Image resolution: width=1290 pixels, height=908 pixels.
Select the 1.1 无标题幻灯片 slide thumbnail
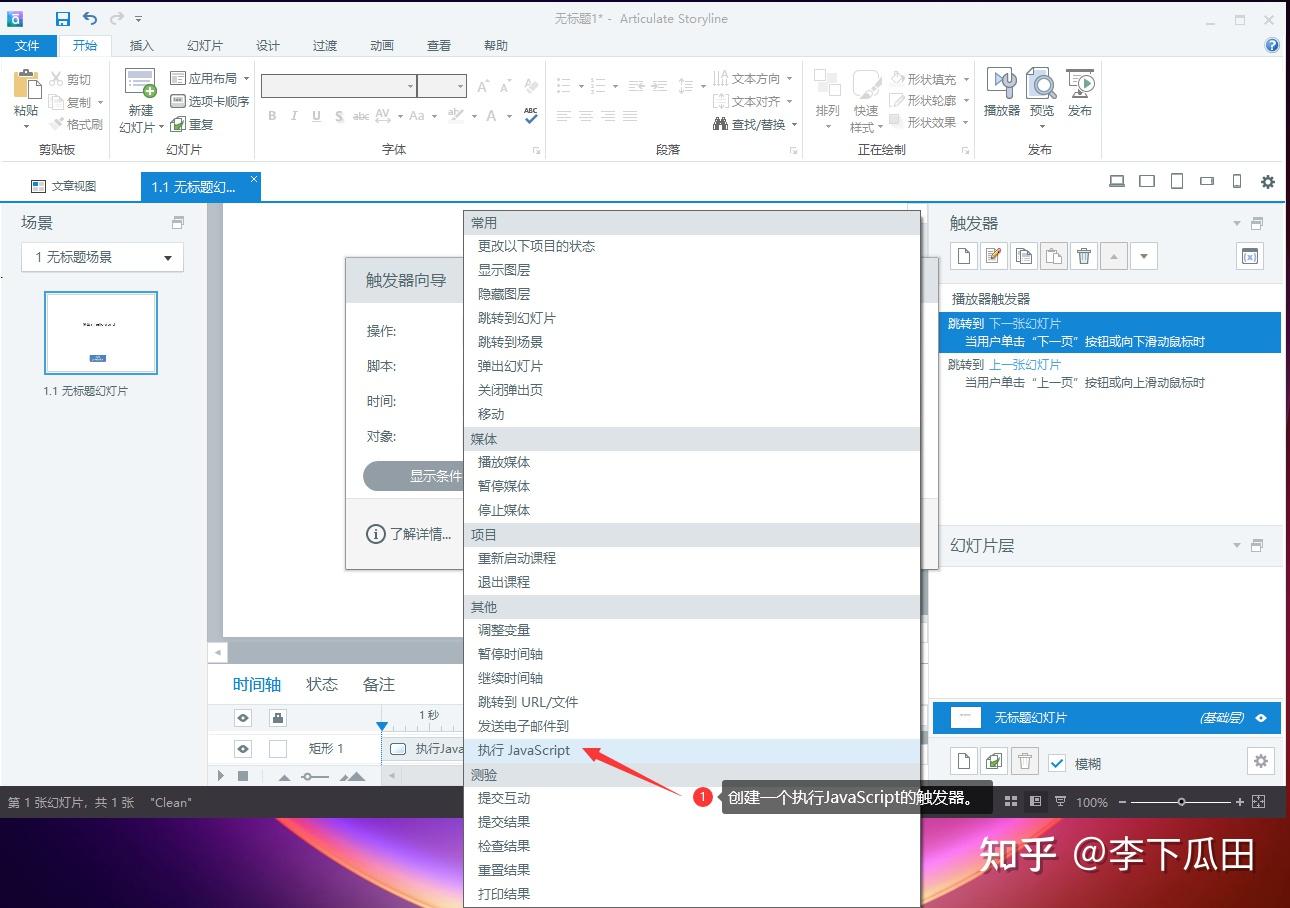101,333
